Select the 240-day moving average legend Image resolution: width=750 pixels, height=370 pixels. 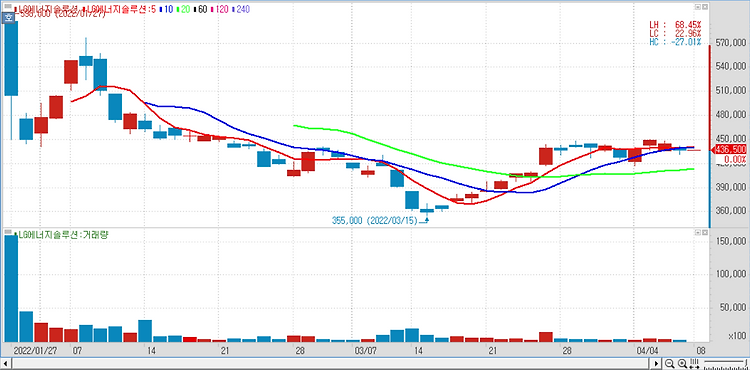coord(241,9)
